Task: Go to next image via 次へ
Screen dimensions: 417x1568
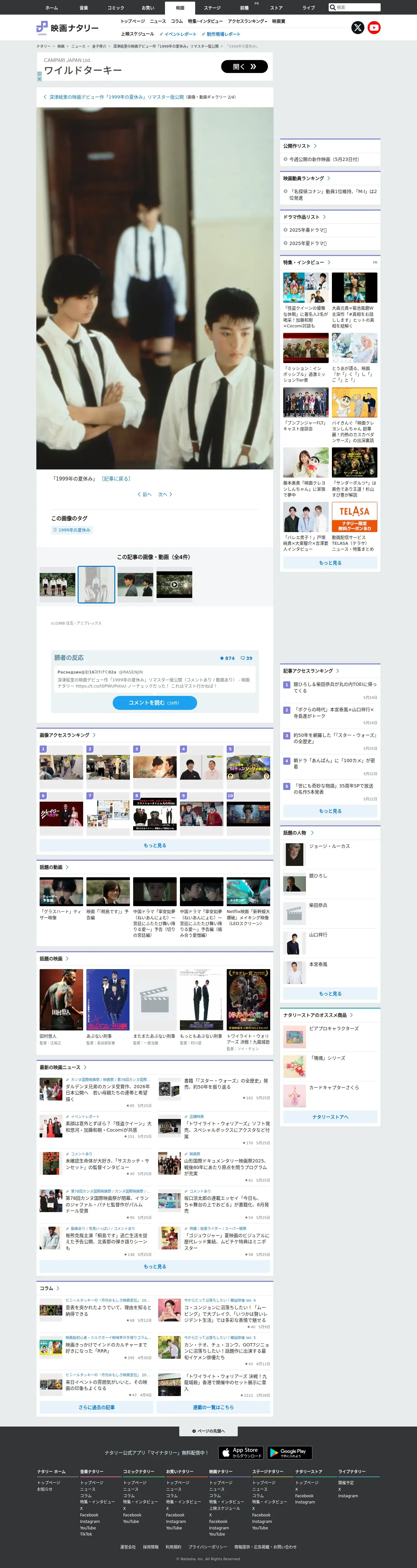Action: click(165, 494)
